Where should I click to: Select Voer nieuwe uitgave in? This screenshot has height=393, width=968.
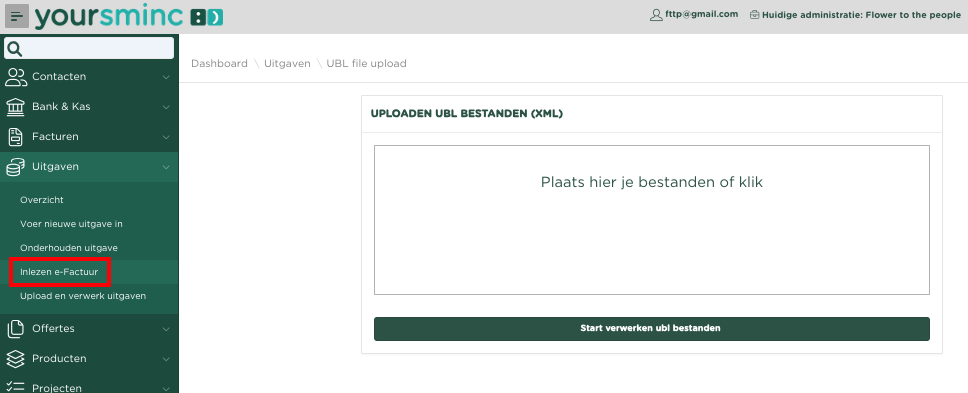pyautogui.click(x=71, y=224)
